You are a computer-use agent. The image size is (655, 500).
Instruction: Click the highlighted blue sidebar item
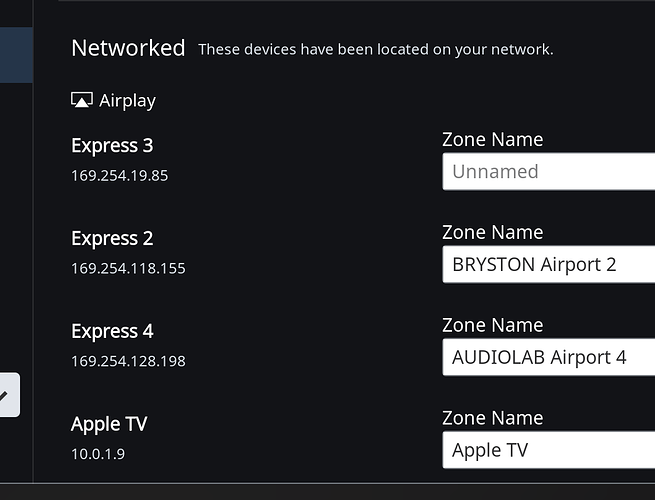click(16, 55)
